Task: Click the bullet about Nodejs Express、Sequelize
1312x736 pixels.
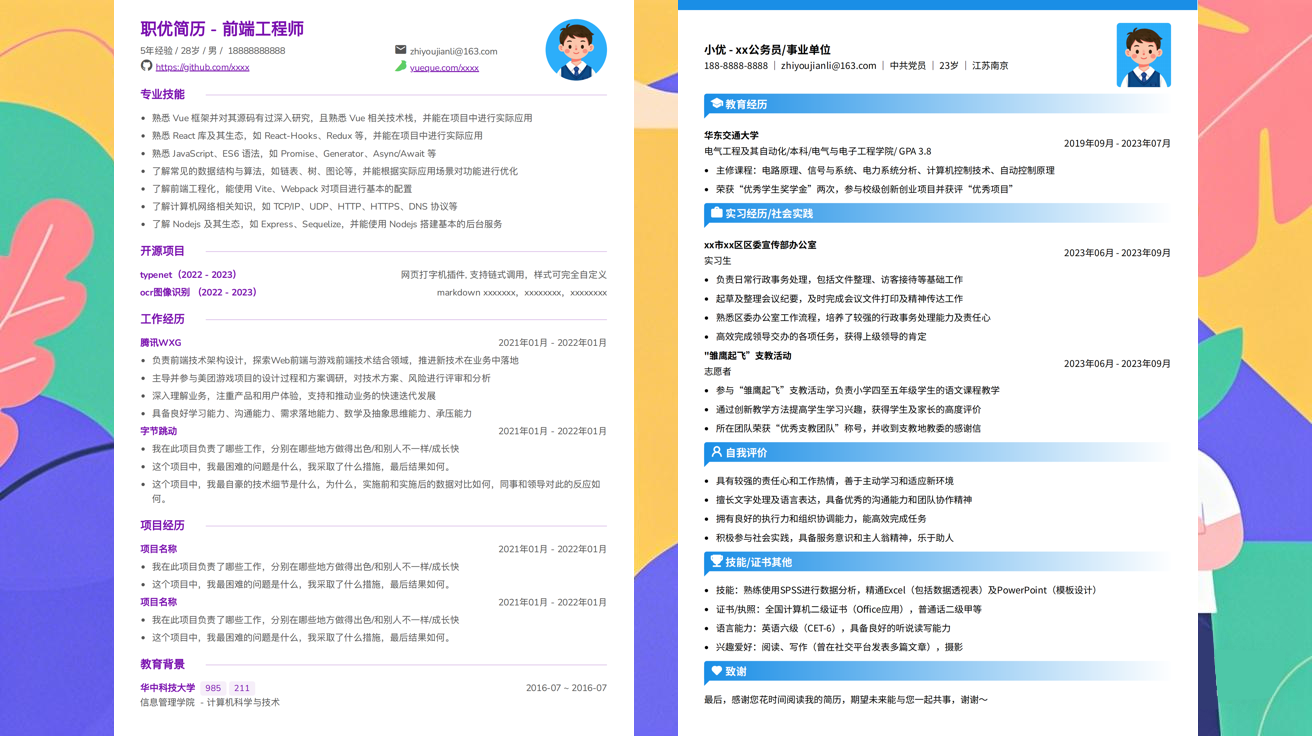Action: click(x=327, y=224)
